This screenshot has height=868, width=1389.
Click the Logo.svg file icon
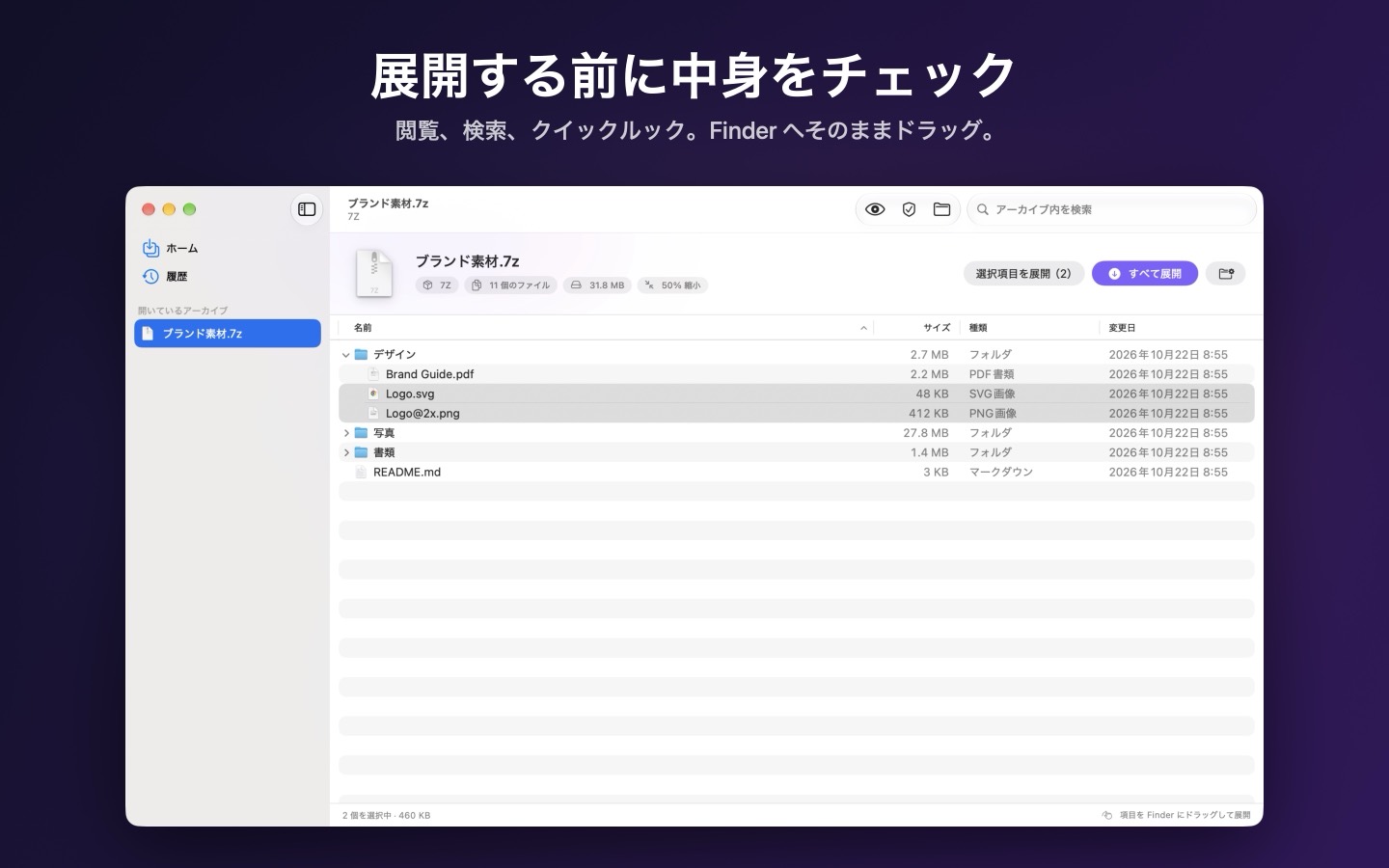(x=373, y=393)
